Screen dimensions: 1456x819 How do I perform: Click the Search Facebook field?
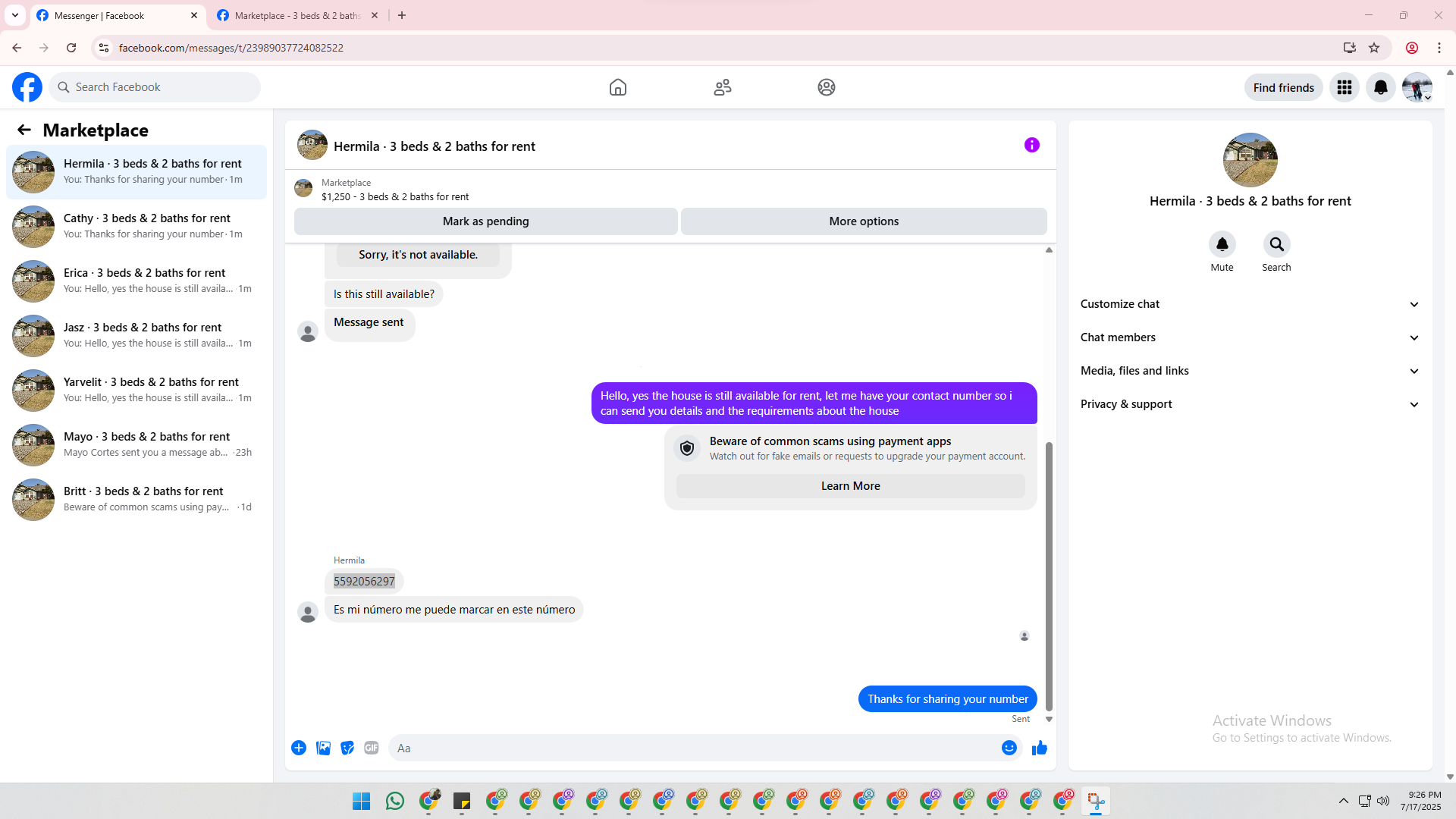coord(155,87)
